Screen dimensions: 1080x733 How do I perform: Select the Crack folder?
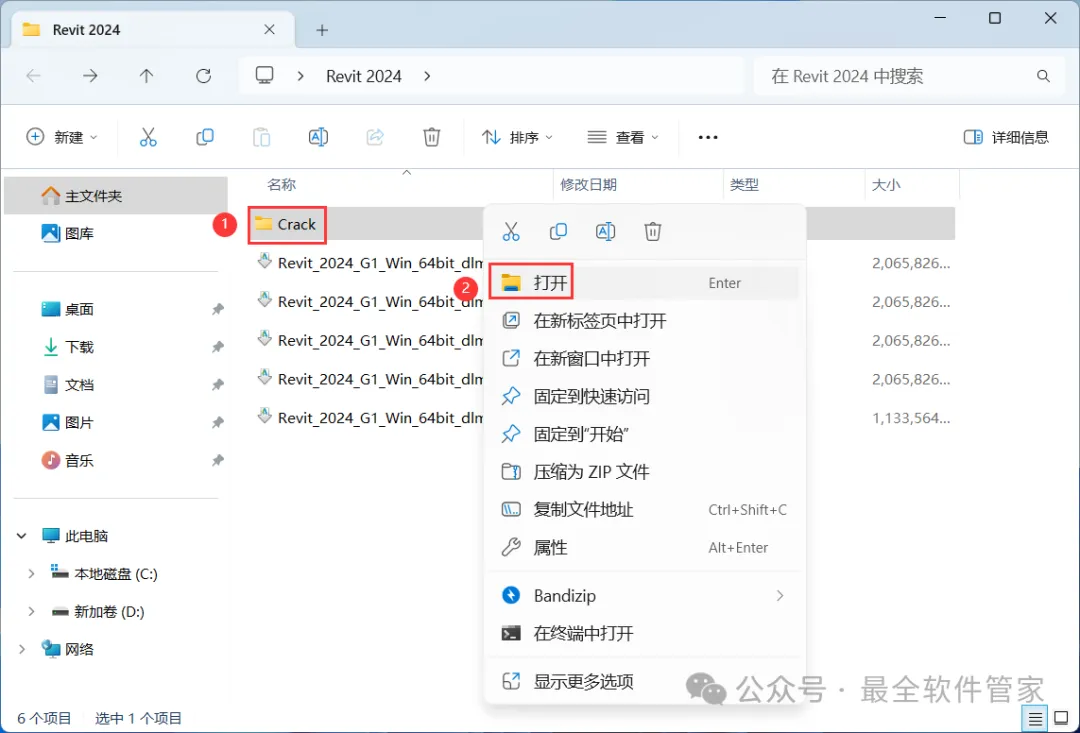click(x=287, y=225)
